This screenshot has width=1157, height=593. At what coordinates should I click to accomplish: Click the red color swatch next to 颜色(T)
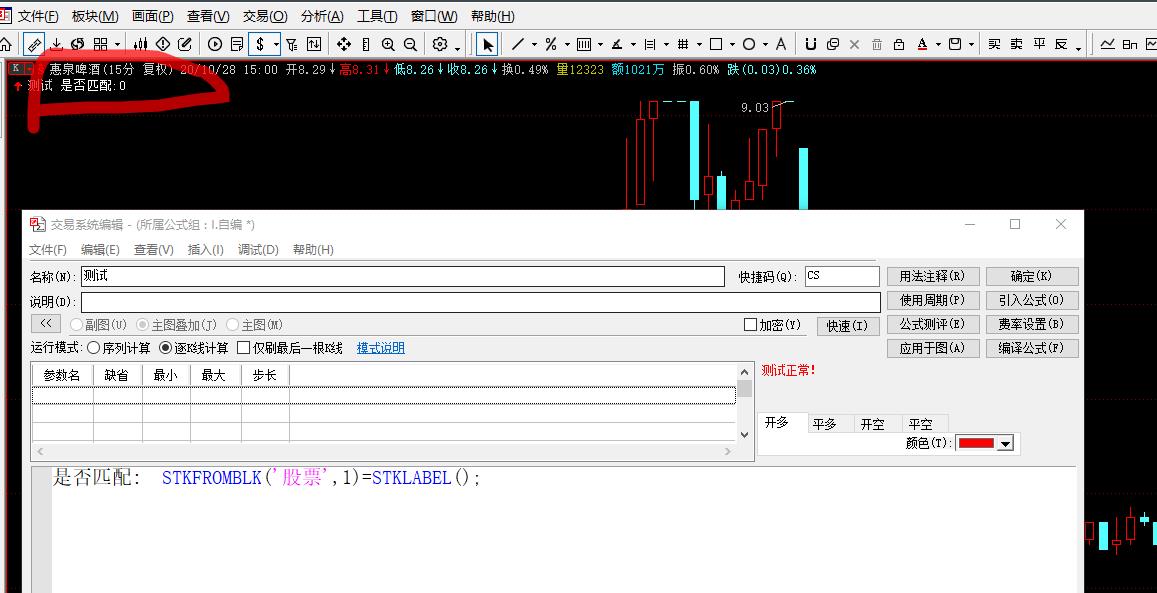977,443
